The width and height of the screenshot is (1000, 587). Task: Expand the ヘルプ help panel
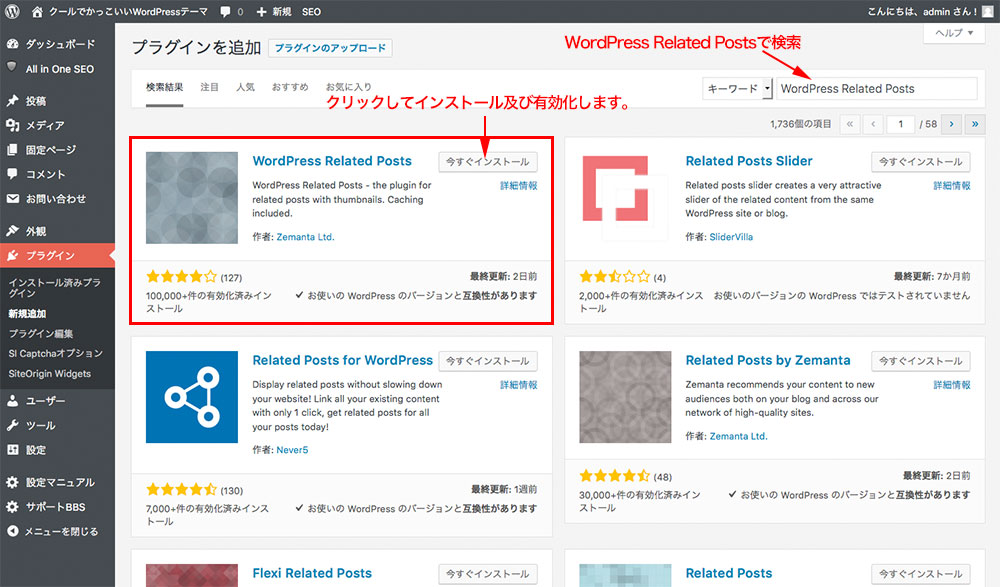pos(954,33)
